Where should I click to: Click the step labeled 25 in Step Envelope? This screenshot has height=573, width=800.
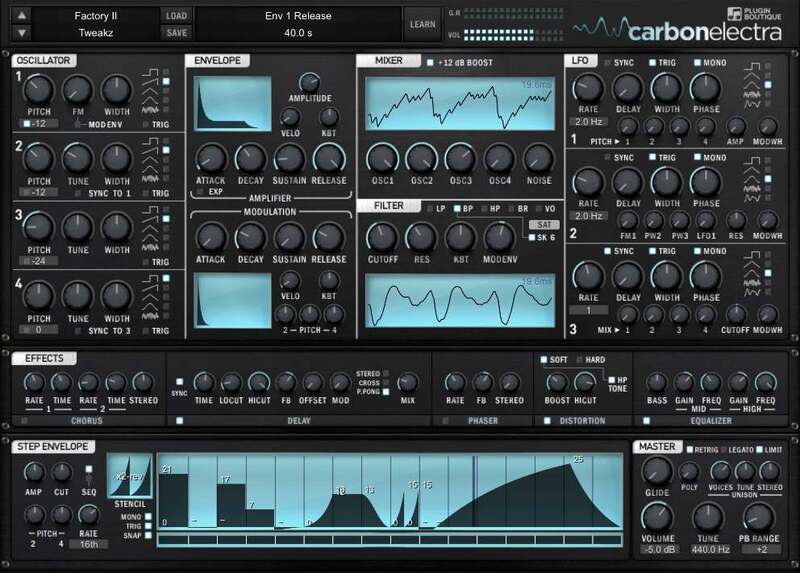(578, 492)
